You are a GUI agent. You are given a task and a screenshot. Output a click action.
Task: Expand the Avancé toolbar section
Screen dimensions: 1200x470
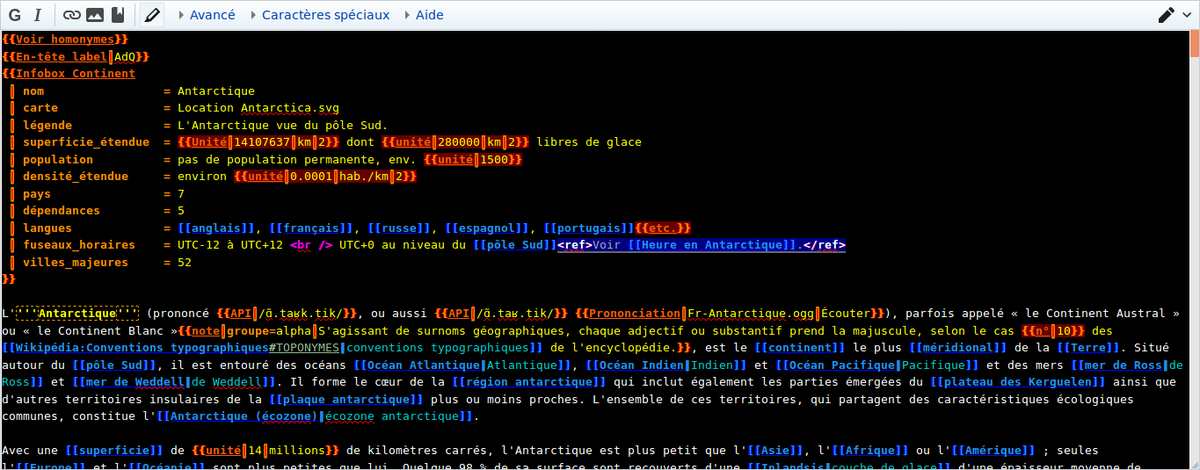point(207,15)
